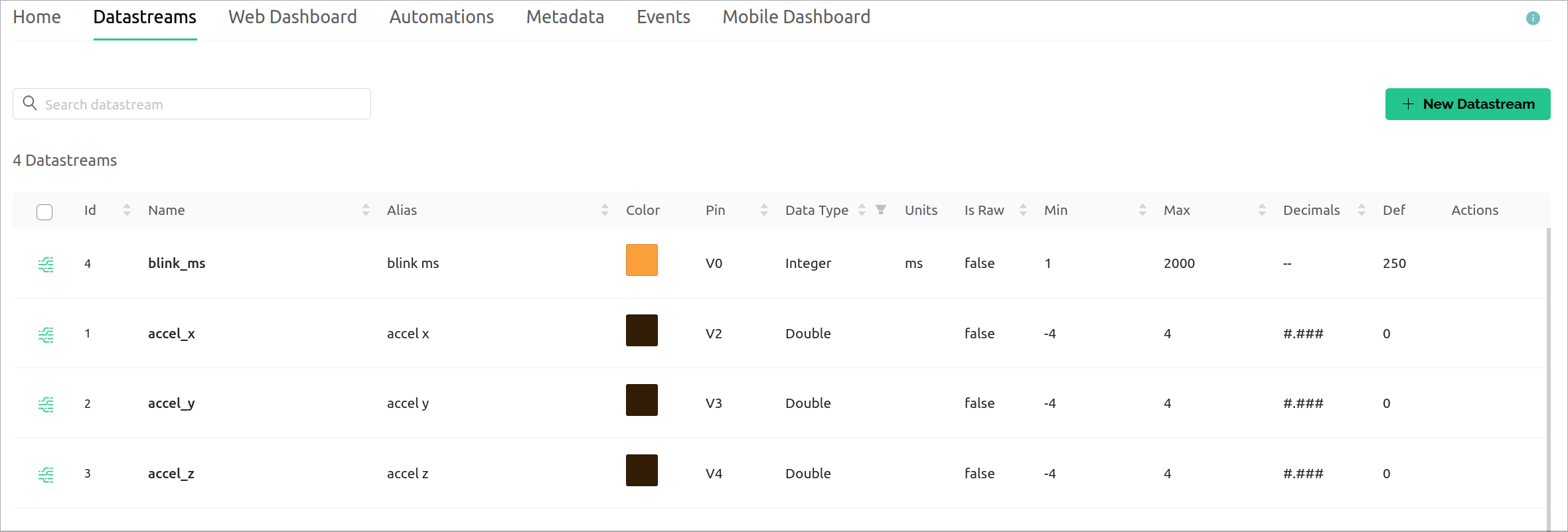Screen dimensions: 1568x532
Task: Open the Data Type column filter
Action: pos(881,210)
